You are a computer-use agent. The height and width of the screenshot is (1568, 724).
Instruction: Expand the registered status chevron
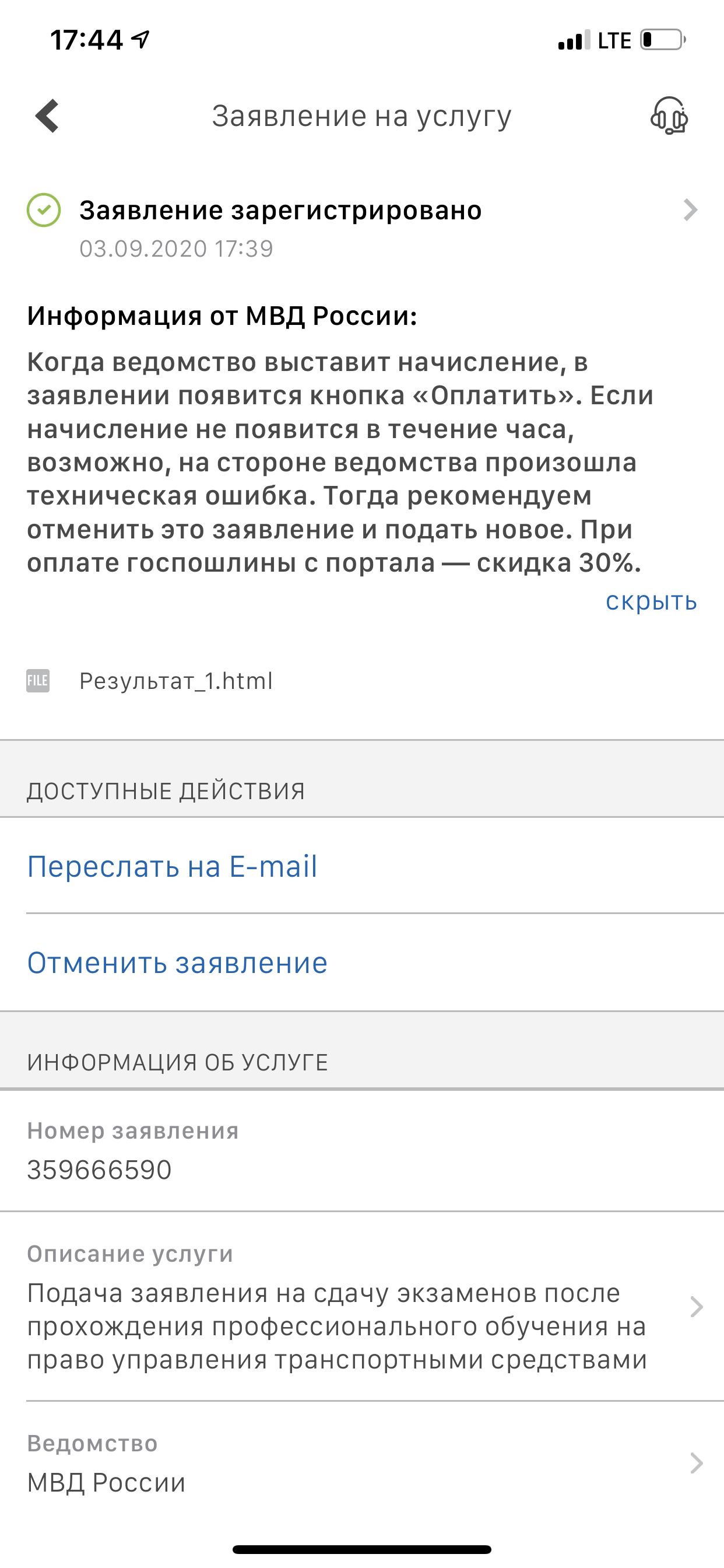(690, 210)
